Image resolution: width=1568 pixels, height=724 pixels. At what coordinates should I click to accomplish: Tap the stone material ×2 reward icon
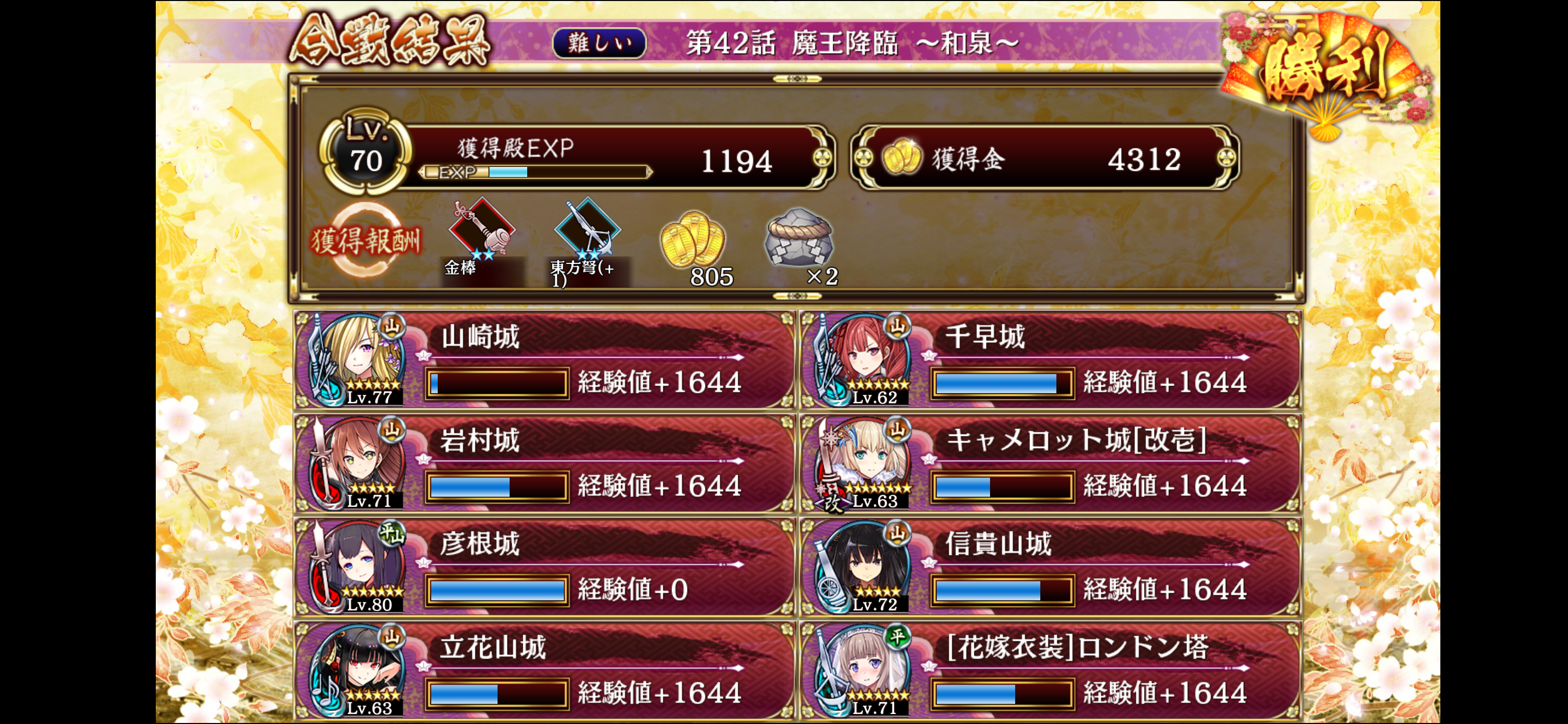(799, 237)
